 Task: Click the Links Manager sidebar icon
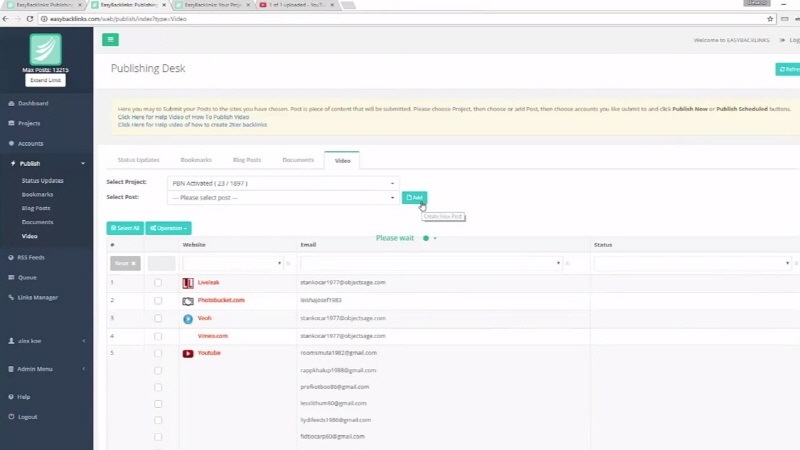tap(11, 297)
